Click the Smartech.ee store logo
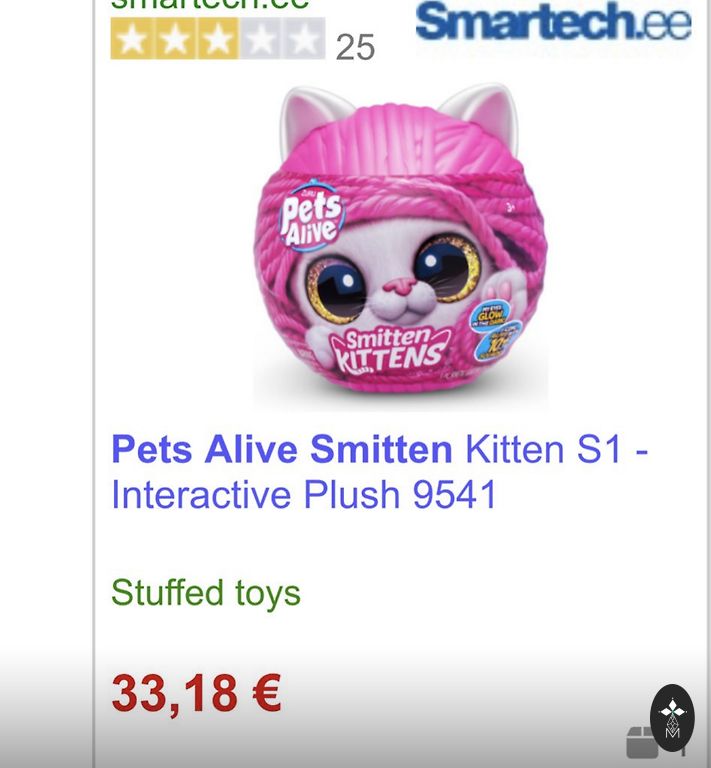This screenshot has width=711, height=768. click(x=553, y=22)
